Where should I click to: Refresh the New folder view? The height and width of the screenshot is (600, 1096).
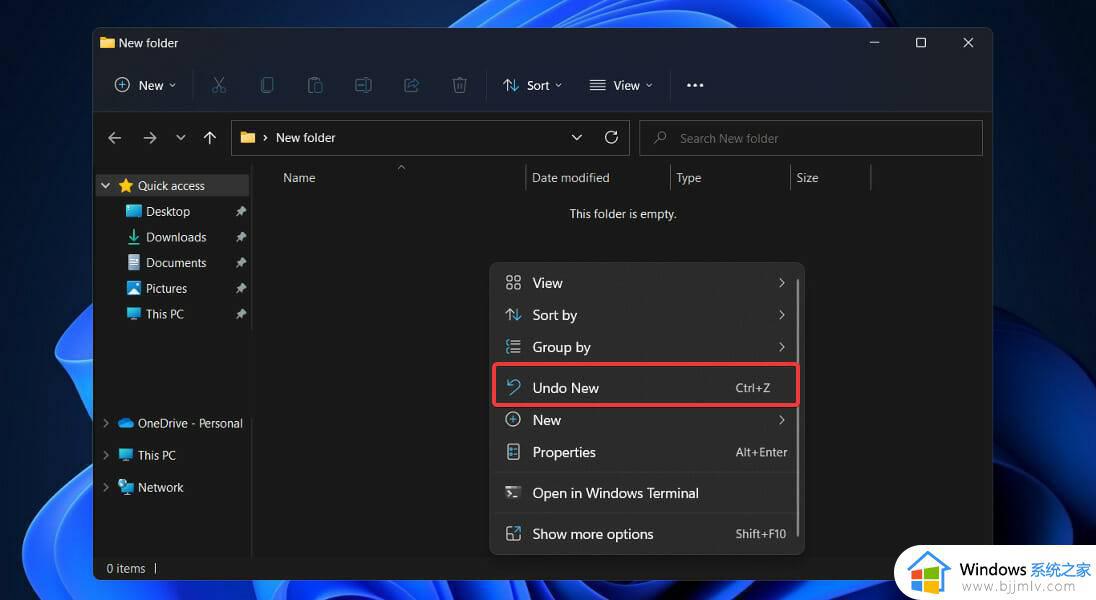pos(611,137)
